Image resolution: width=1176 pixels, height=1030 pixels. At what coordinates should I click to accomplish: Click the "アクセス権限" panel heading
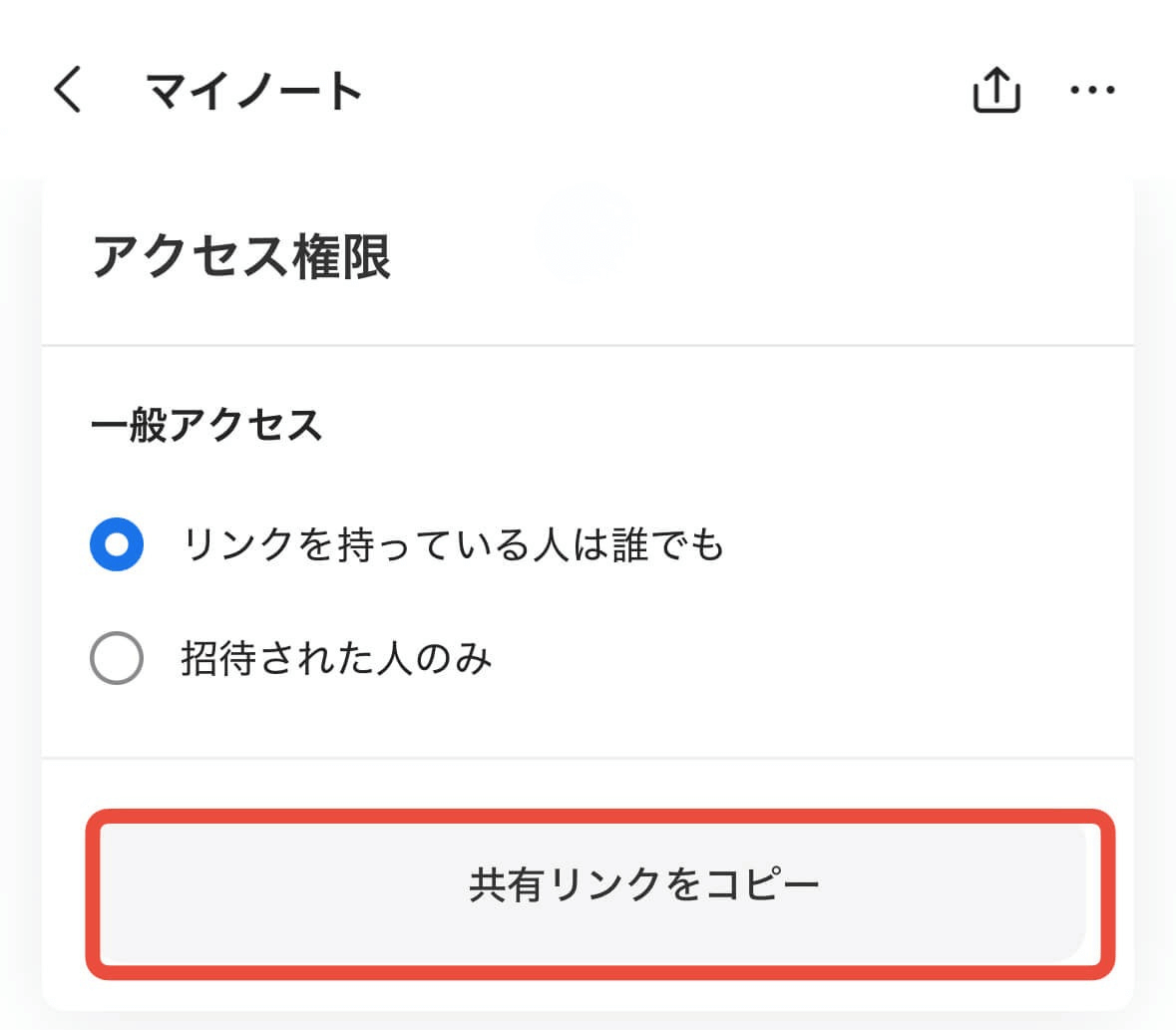point(241,256)
